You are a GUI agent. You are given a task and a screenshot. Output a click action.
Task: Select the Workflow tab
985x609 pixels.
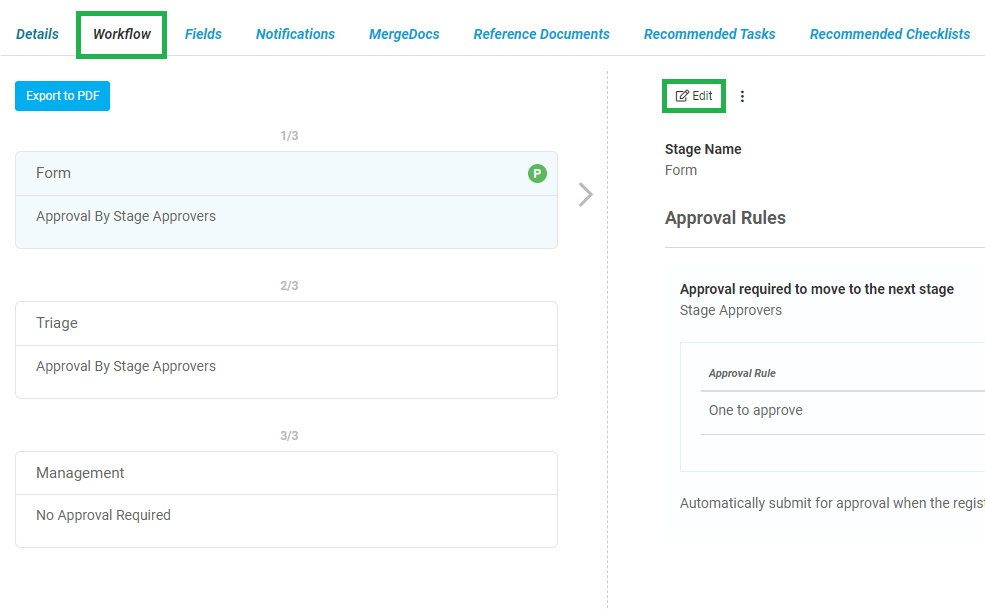(120, 33)
